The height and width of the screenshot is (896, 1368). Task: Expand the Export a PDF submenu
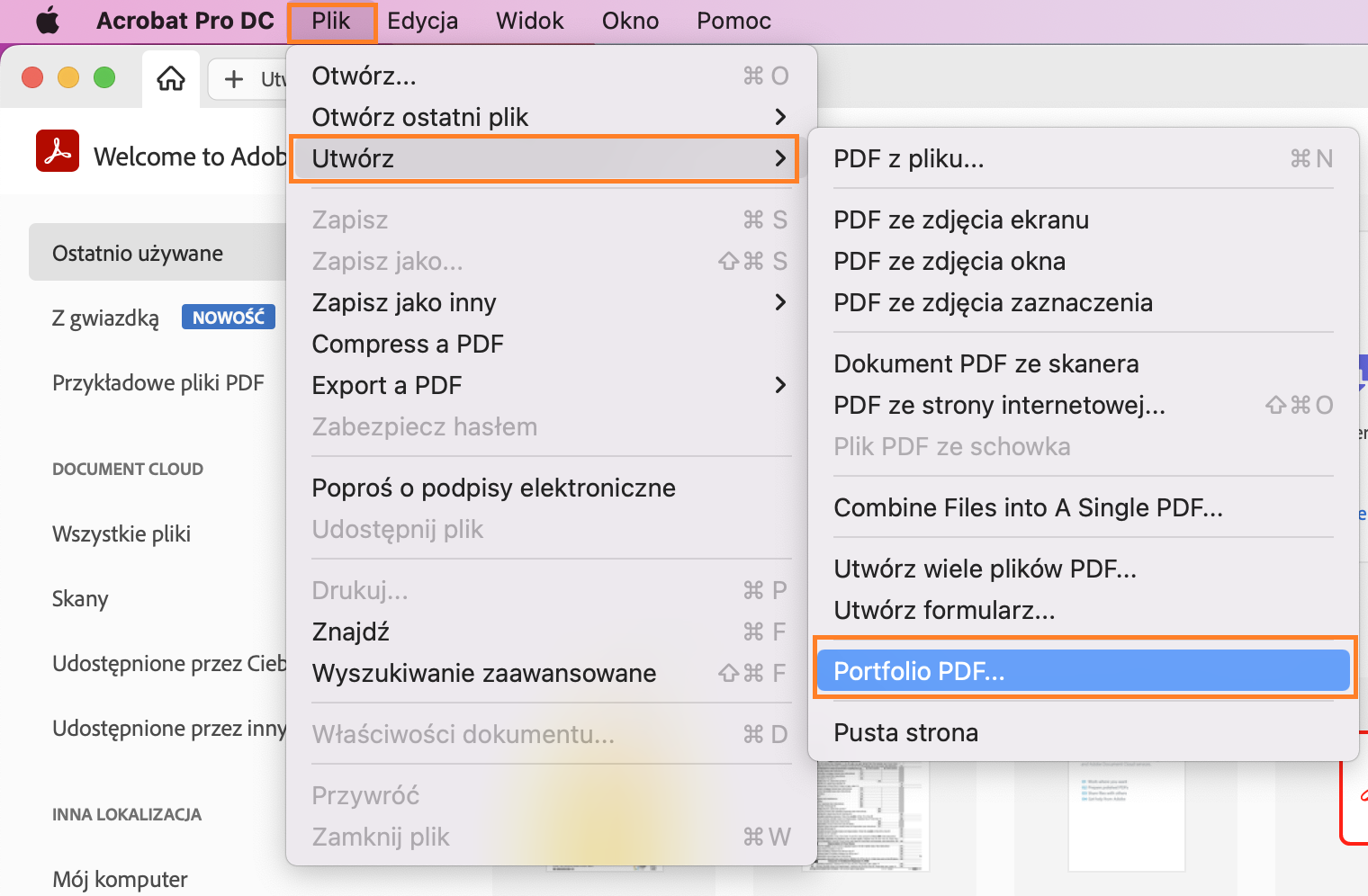tap(781, 385)
